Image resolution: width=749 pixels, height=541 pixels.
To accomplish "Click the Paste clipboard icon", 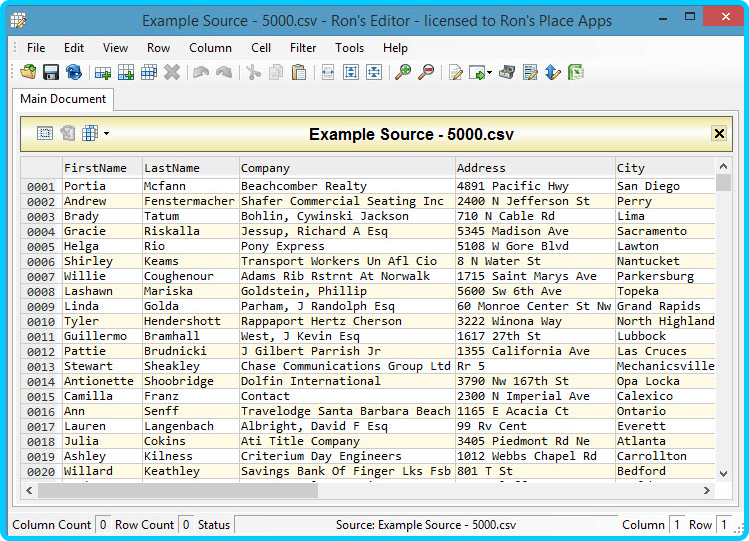I will (x=299, y=72).
